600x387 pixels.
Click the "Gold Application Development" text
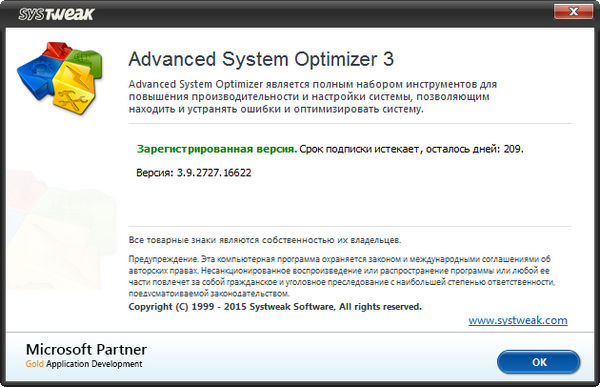point(84,364)
